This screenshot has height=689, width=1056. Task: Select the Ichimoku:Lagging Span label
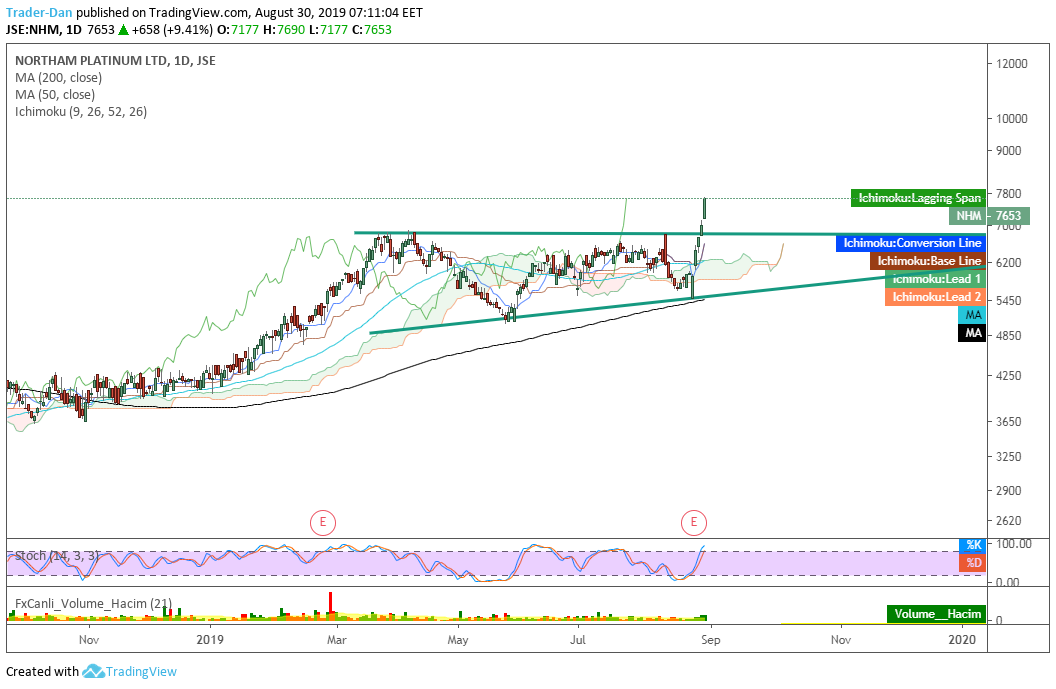click(x=918, y=198)
